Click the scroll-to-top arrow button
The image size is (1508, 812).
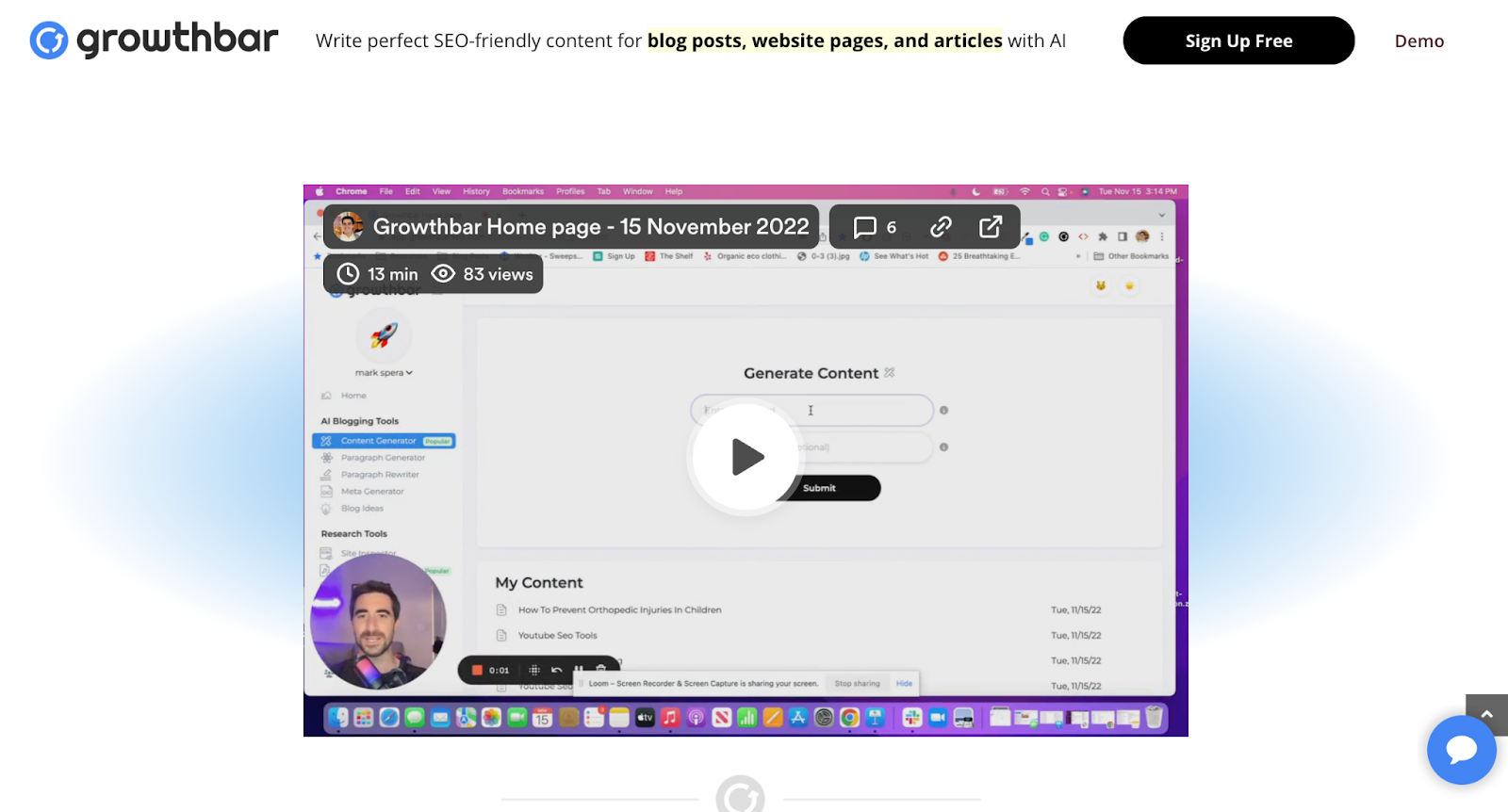coord(1487,715)
